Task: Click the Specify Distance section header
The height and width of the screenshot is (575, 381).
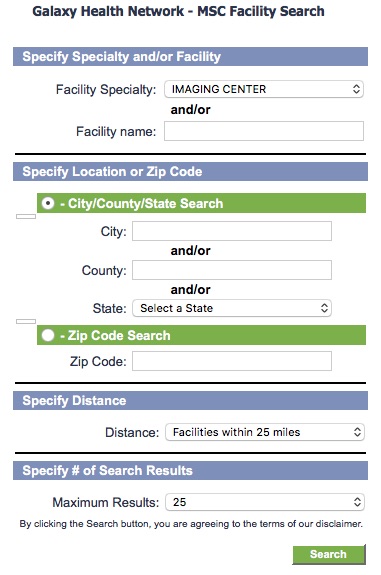Action: pos(190,400)
